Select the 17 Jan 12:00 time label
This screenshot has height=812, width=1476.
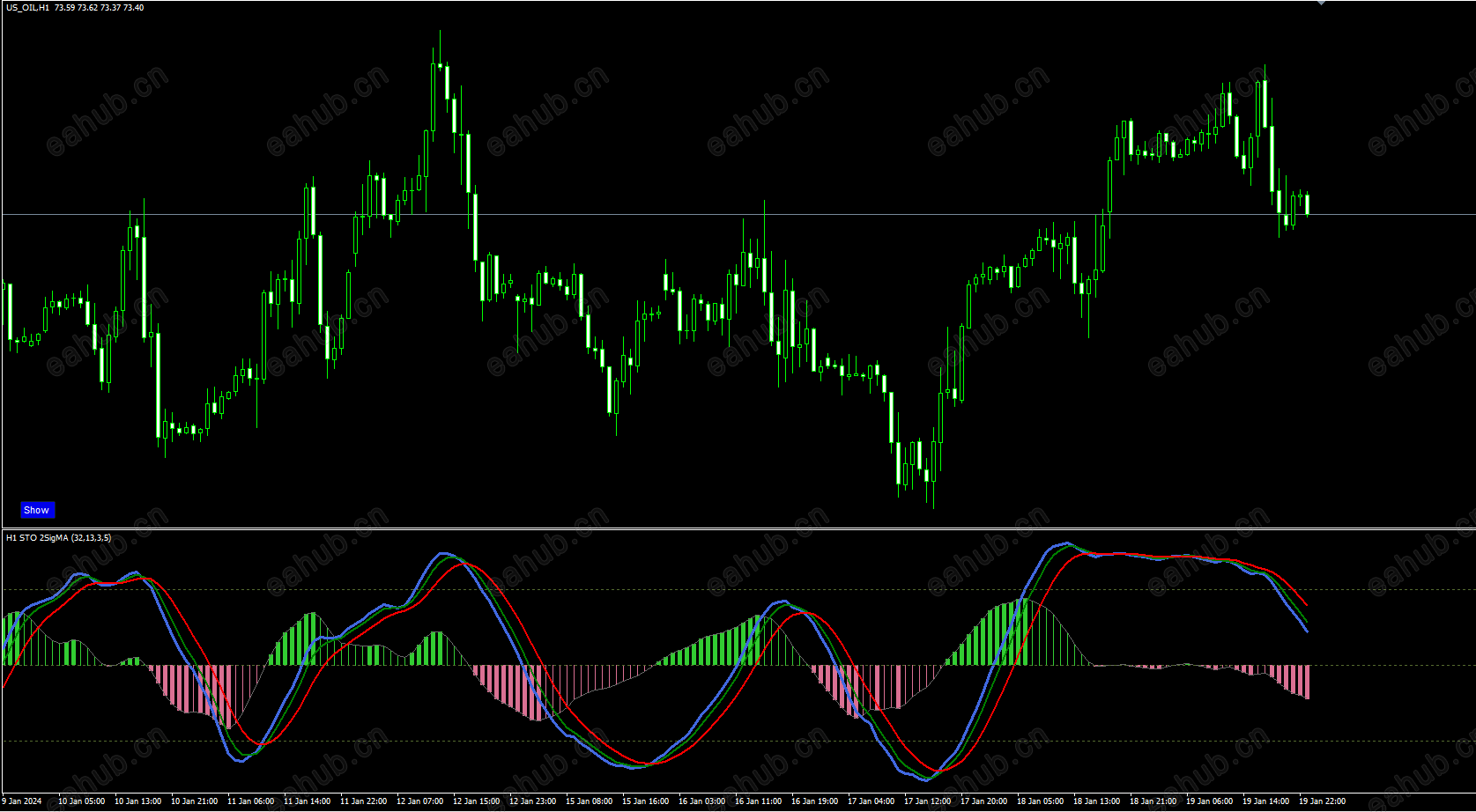point(927,801)
